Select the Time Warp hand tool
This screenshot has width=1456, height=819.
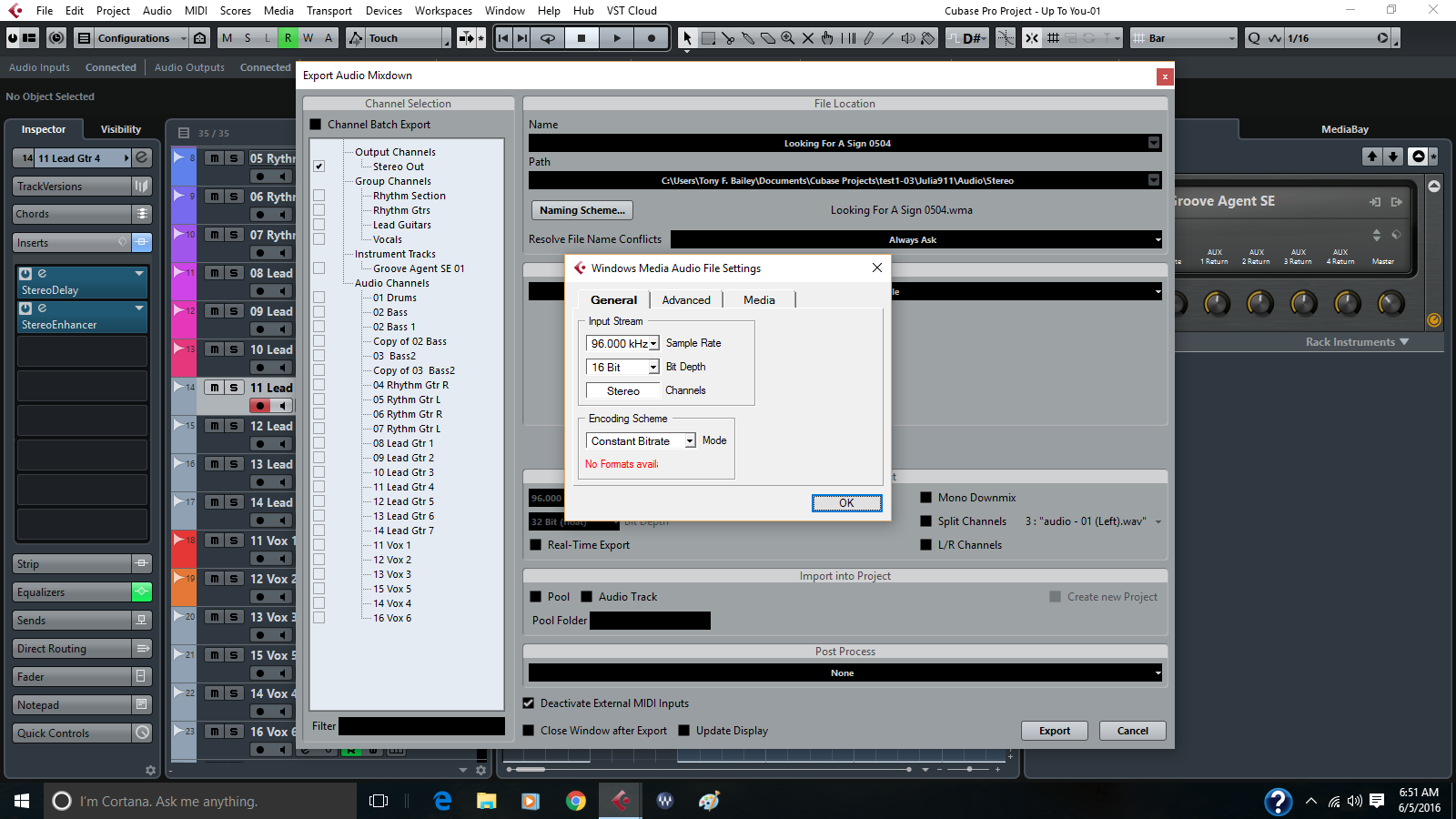(827, 38)
